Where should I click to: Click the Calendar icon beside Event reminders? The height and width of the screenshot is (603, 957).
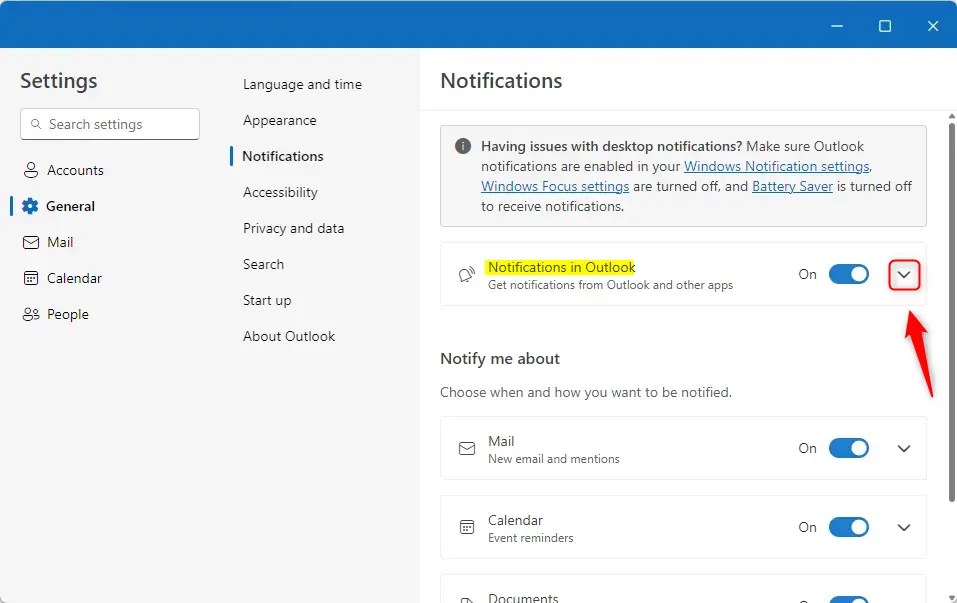(466, 527)
